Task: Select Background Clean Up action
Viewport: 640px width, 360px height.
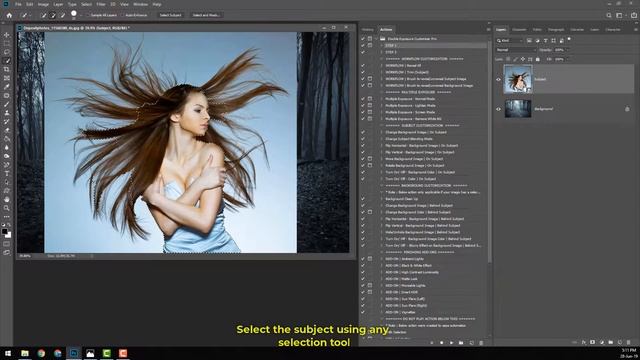Action: point(402,199)
